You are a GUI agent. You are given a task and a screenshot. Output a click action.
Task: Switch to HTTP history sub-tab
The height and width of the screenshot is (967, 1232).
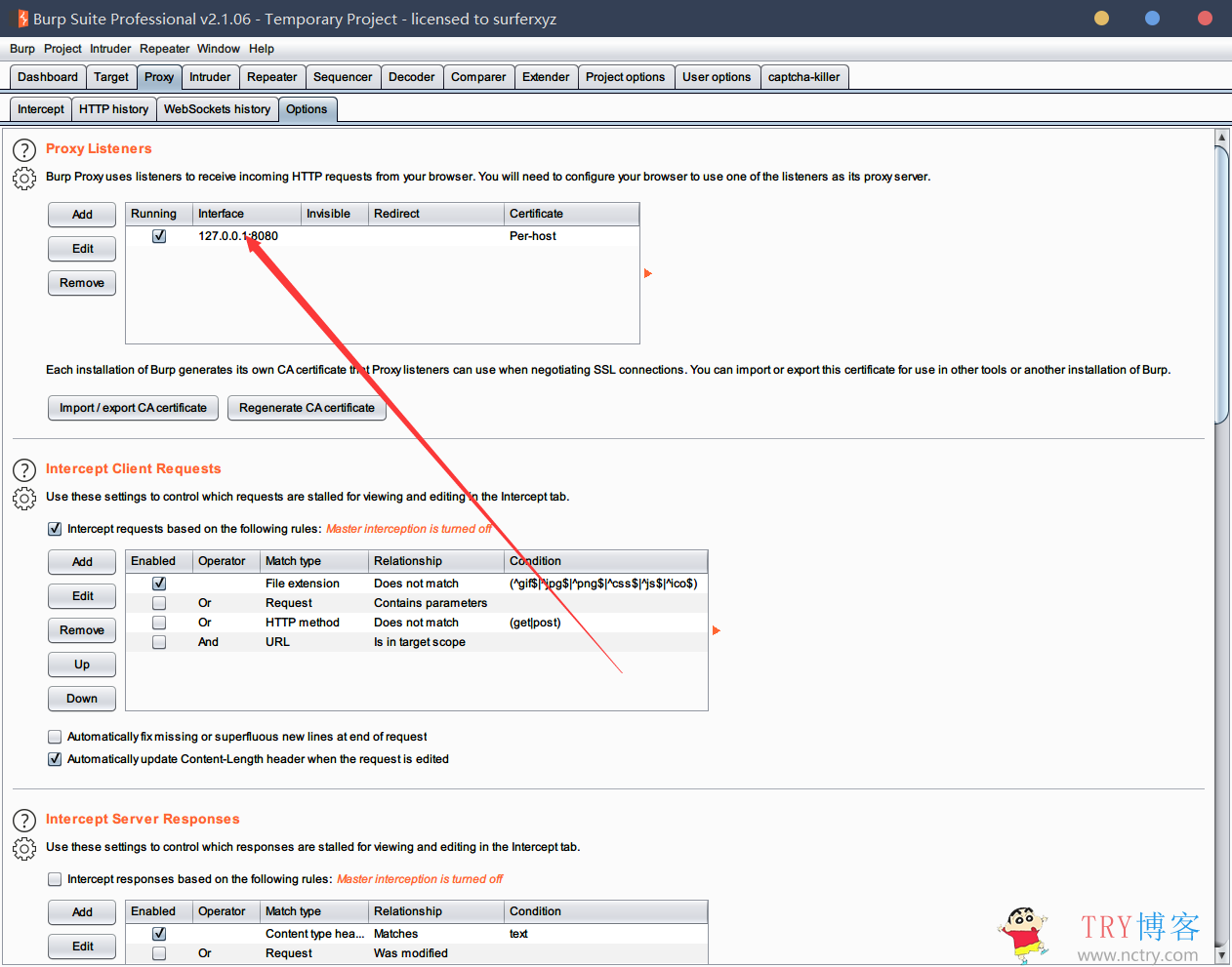pyautogui.click(x=114, y=109)
